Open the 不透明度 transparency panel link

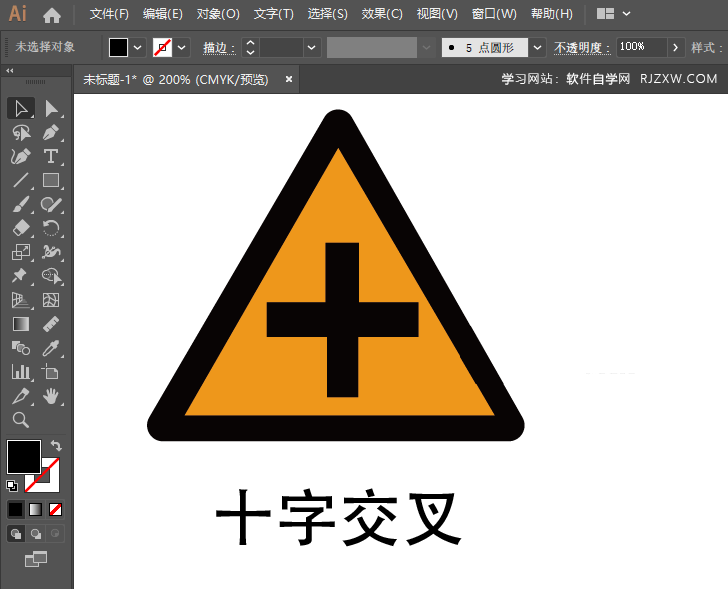coord(582,48)
